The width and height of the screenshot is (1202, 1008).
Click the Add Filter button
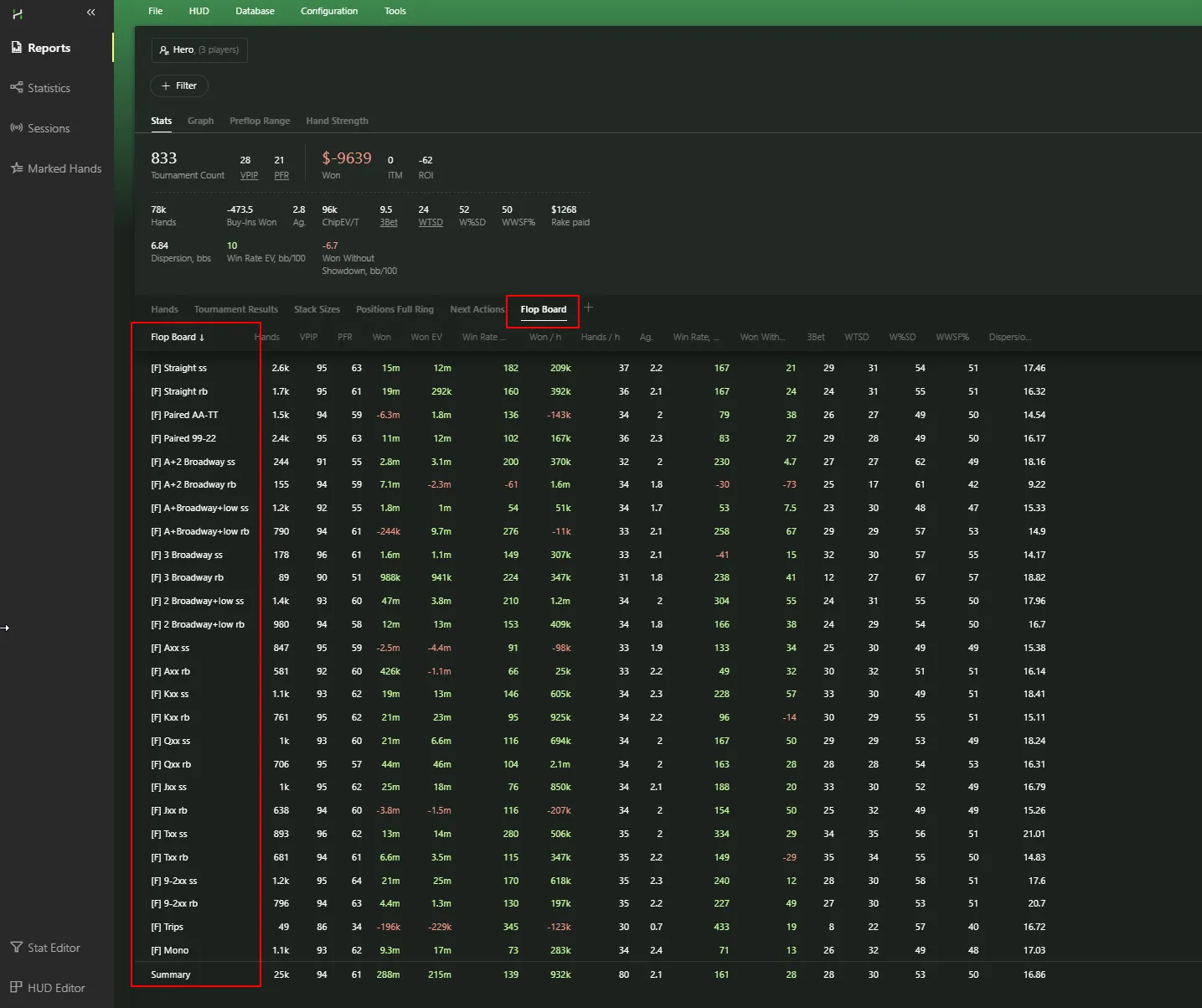click(179, 85)
